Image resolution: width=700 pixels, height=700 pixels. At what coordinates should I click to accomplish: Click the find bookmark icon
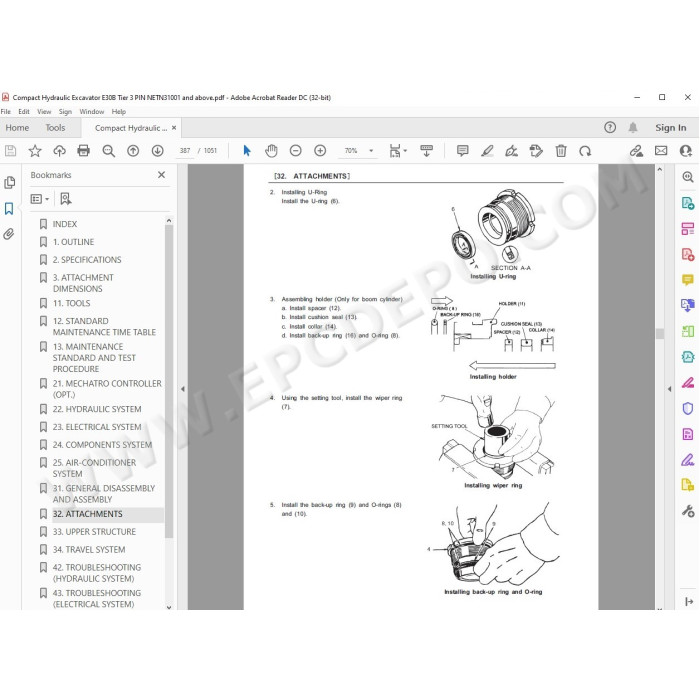point(66,199)
